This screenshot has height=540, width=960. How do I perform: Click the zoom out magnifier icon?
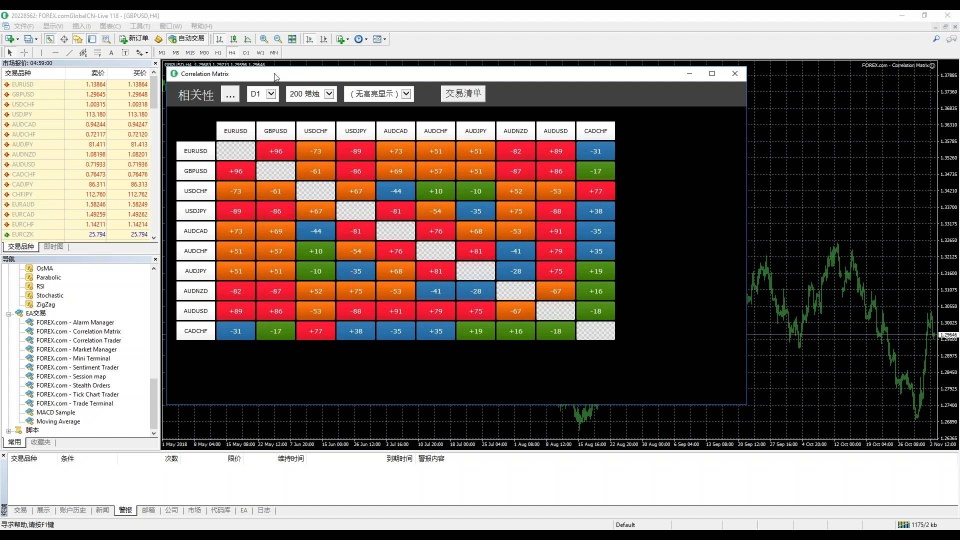pos(277,39)
